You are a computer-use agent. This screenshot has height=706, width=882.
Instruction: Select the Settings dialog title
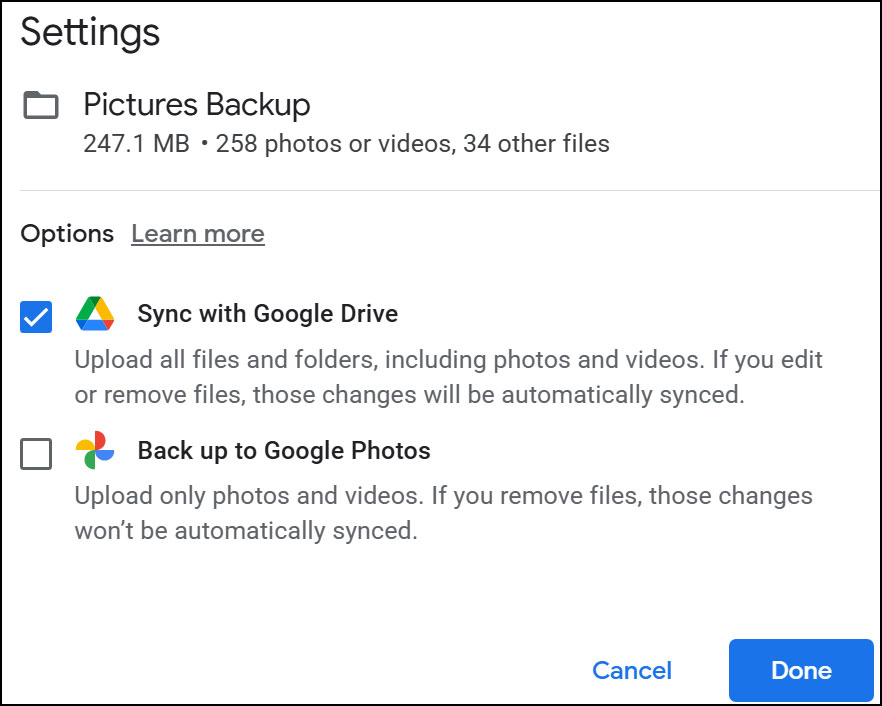point(89,32)
